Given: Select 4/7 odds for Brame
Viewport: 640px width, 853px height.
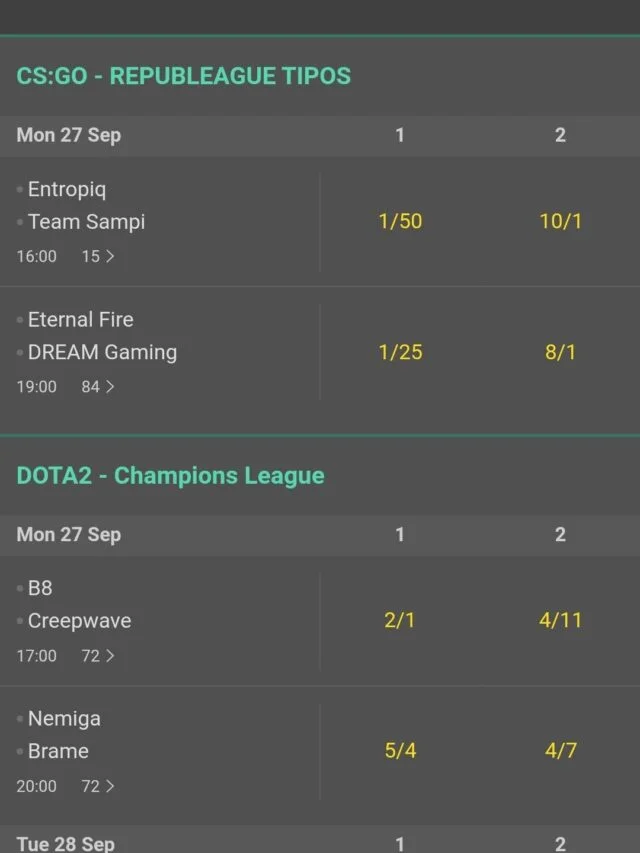Looking at the screenshot, I should tap(560, 751).
